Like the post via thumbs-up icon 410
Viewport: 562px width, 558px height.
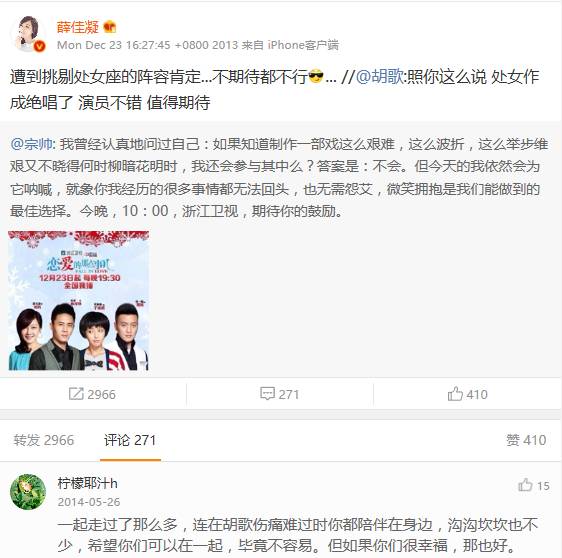(455, 394)
